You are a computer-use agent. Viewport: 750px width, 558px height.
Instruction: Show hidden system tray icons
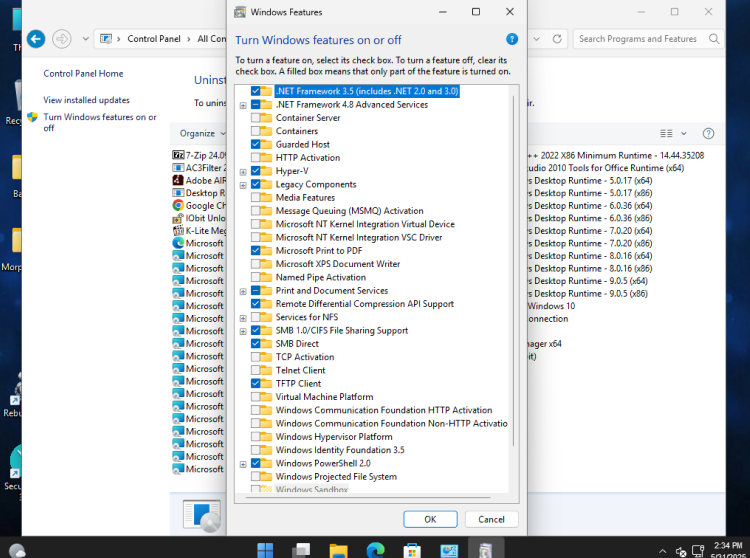[662, 551]
